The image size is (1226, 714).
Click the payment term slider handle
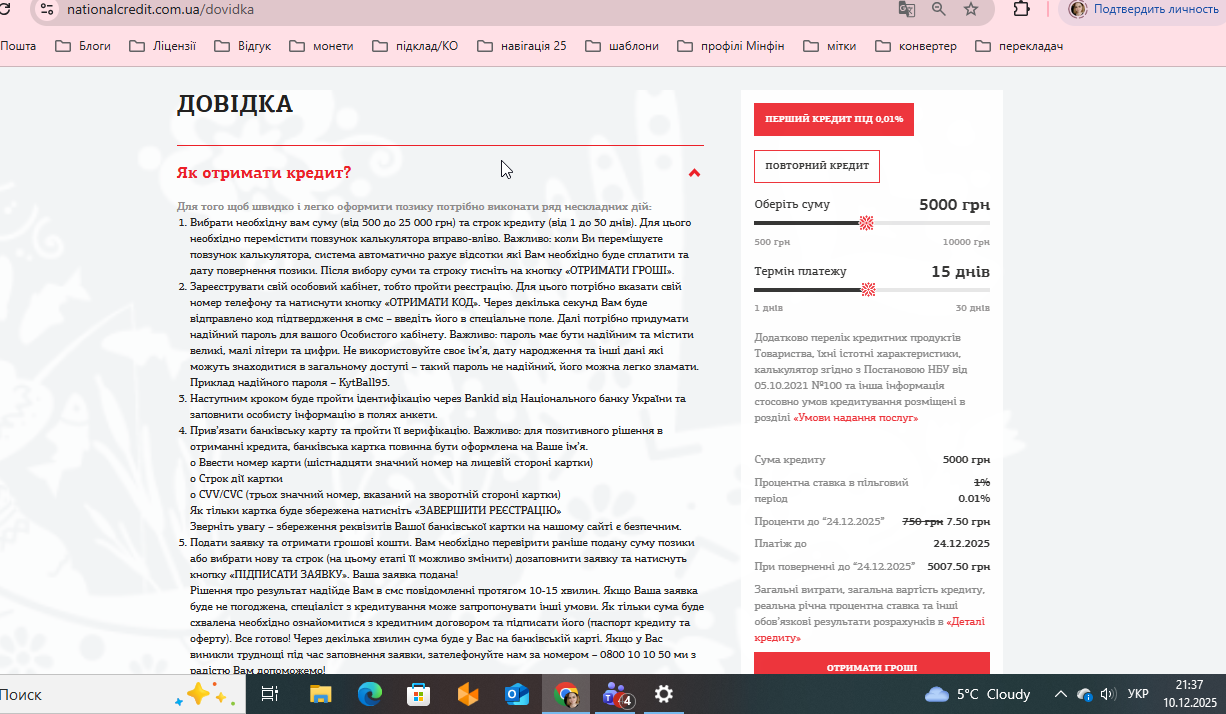[x=868, y=290]
